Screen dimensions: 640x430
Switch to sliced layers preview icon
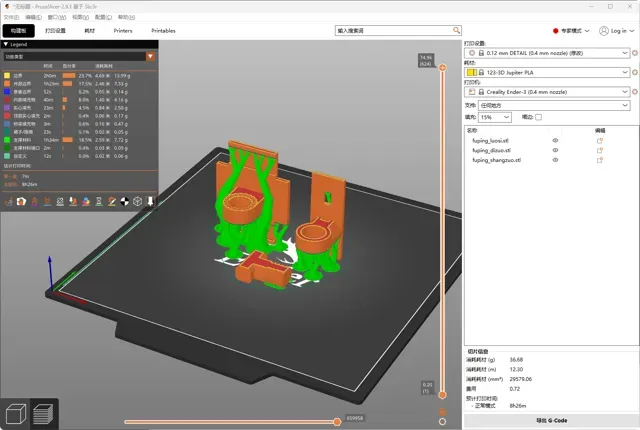[x=43, y=414]
